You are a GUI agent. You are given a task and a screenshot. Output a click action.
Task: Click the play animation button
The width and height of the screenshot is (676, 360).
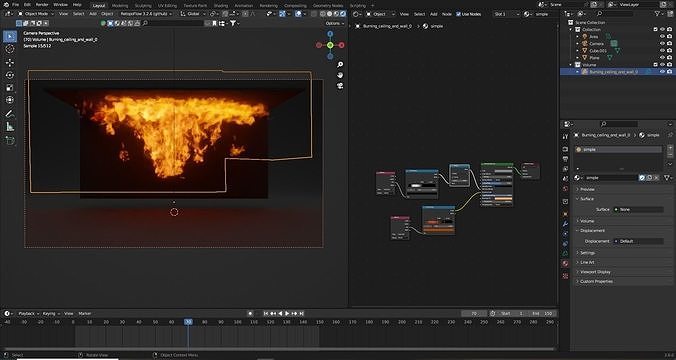(x=287, y=313)
